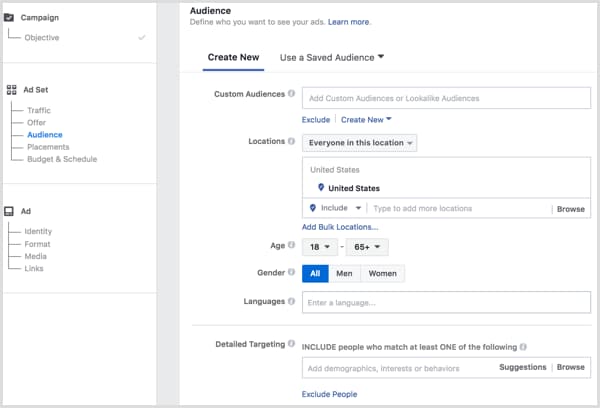Viewport: 600px width, 408px height.
Task: Click the Ad Set grid icon
Action: point(10,90)
